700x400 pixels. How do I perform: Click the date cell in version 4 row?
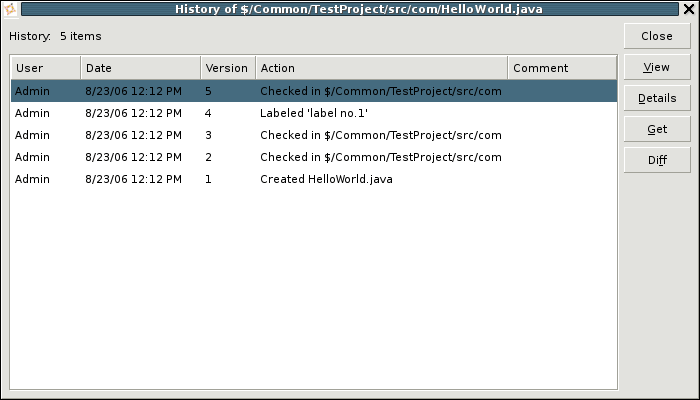click(x=134, y=113)
